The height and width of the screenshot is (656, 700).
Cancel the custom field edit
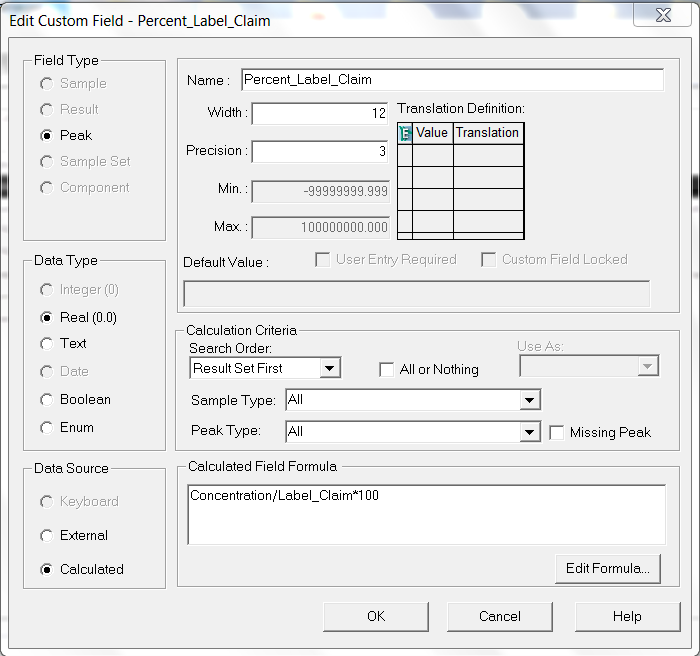500,616
